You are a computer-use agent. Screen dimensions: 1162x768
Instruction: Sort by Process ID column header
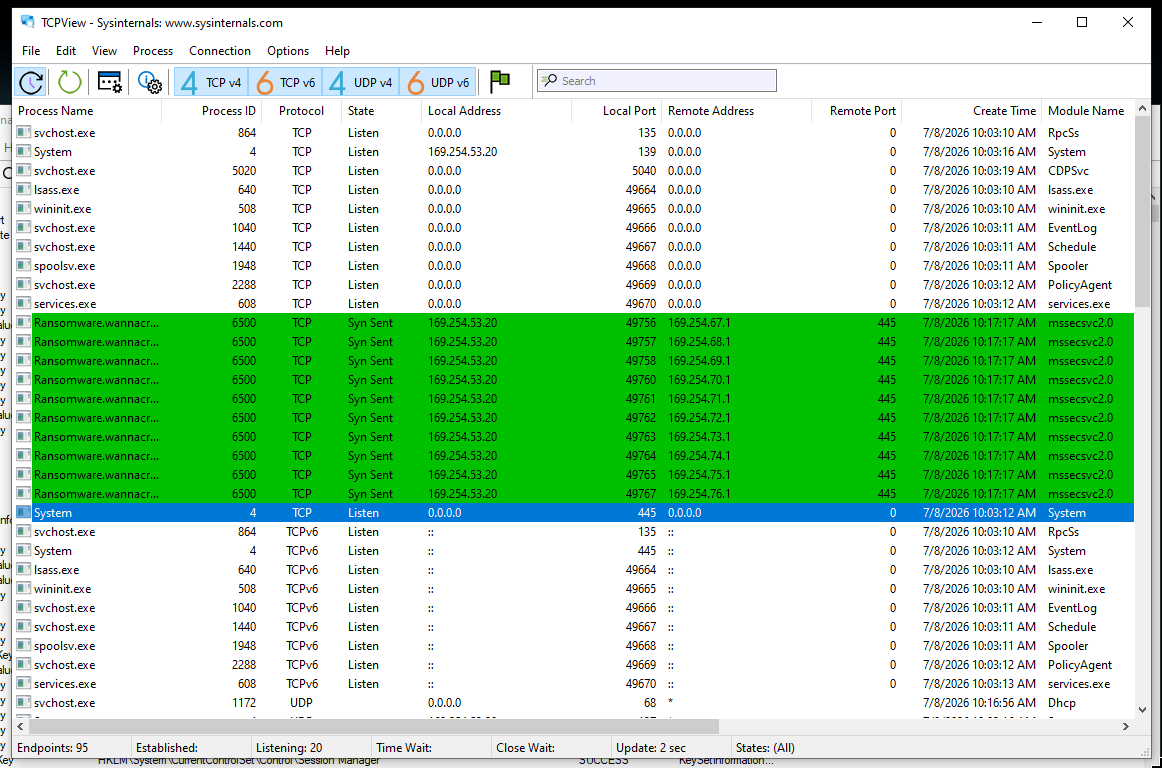point(212,111)
